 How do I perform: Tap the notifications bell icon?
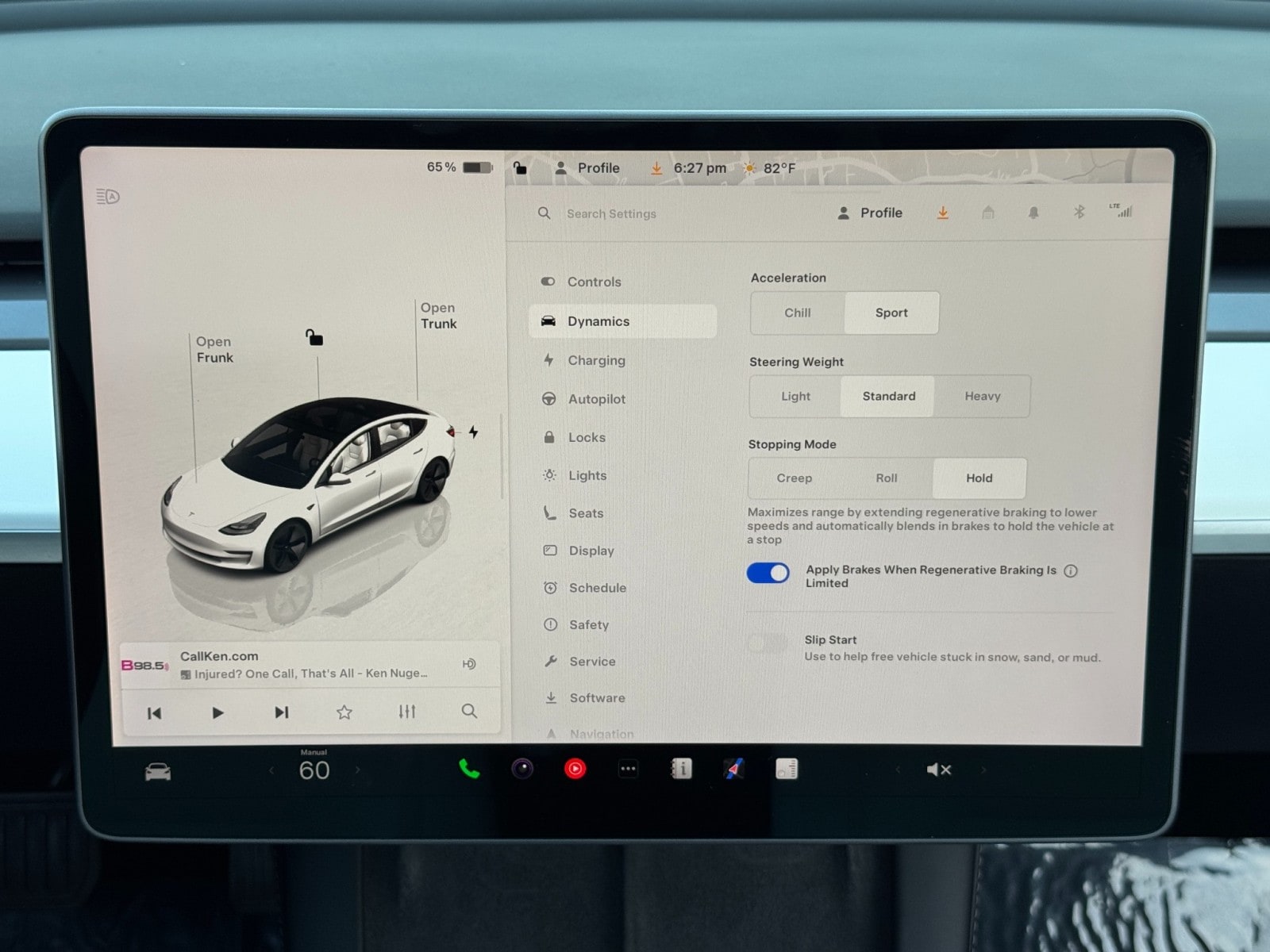(1033, 213)
